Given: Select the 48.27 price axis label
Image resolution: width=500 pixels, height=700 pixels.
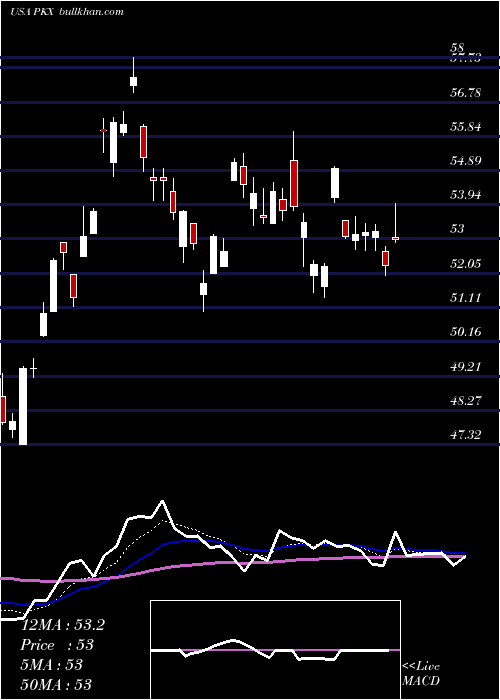Looking at the screenshot, I should pyautogui.click(x=466, y=400).
